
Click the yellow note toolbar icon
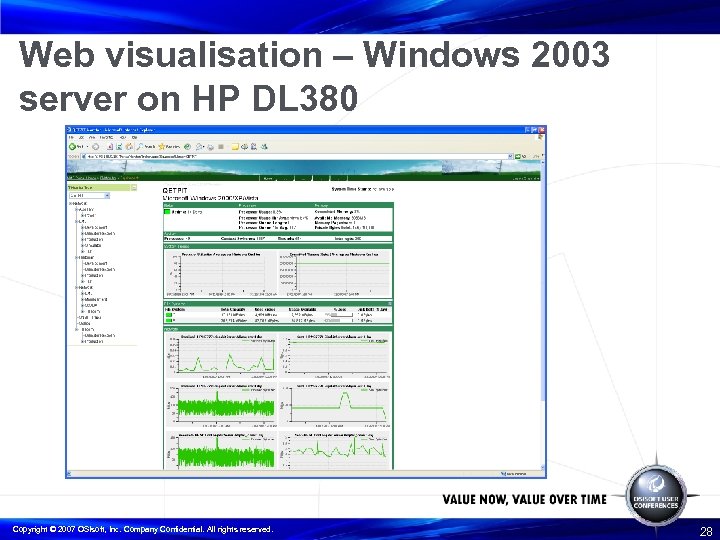(x=235, y=147)
